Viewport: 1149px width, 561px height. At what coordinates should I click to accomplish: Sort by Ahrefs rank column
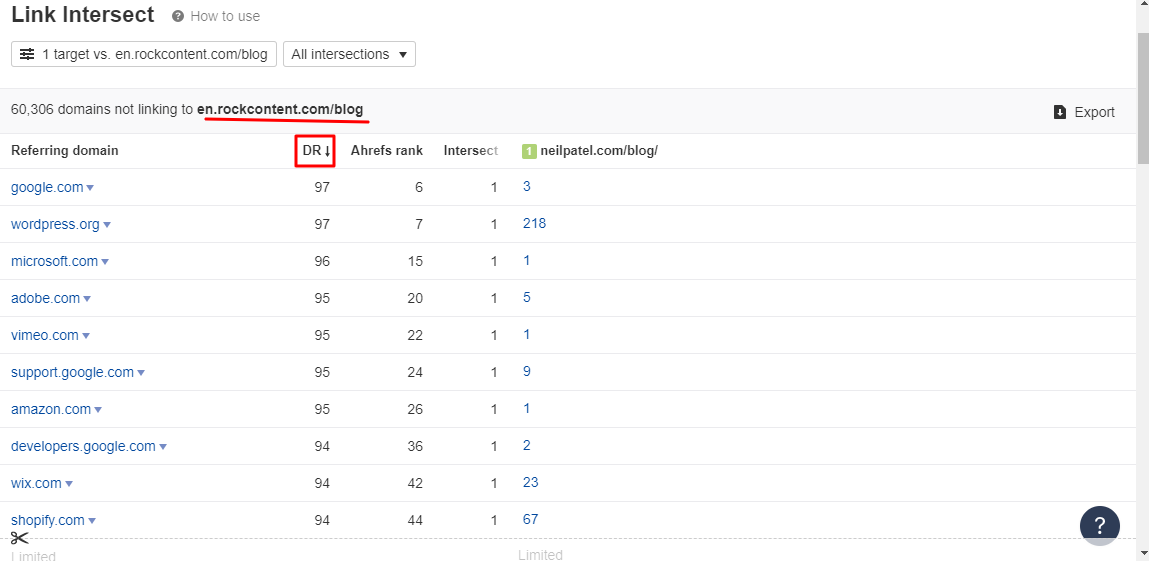coord(387,151)
